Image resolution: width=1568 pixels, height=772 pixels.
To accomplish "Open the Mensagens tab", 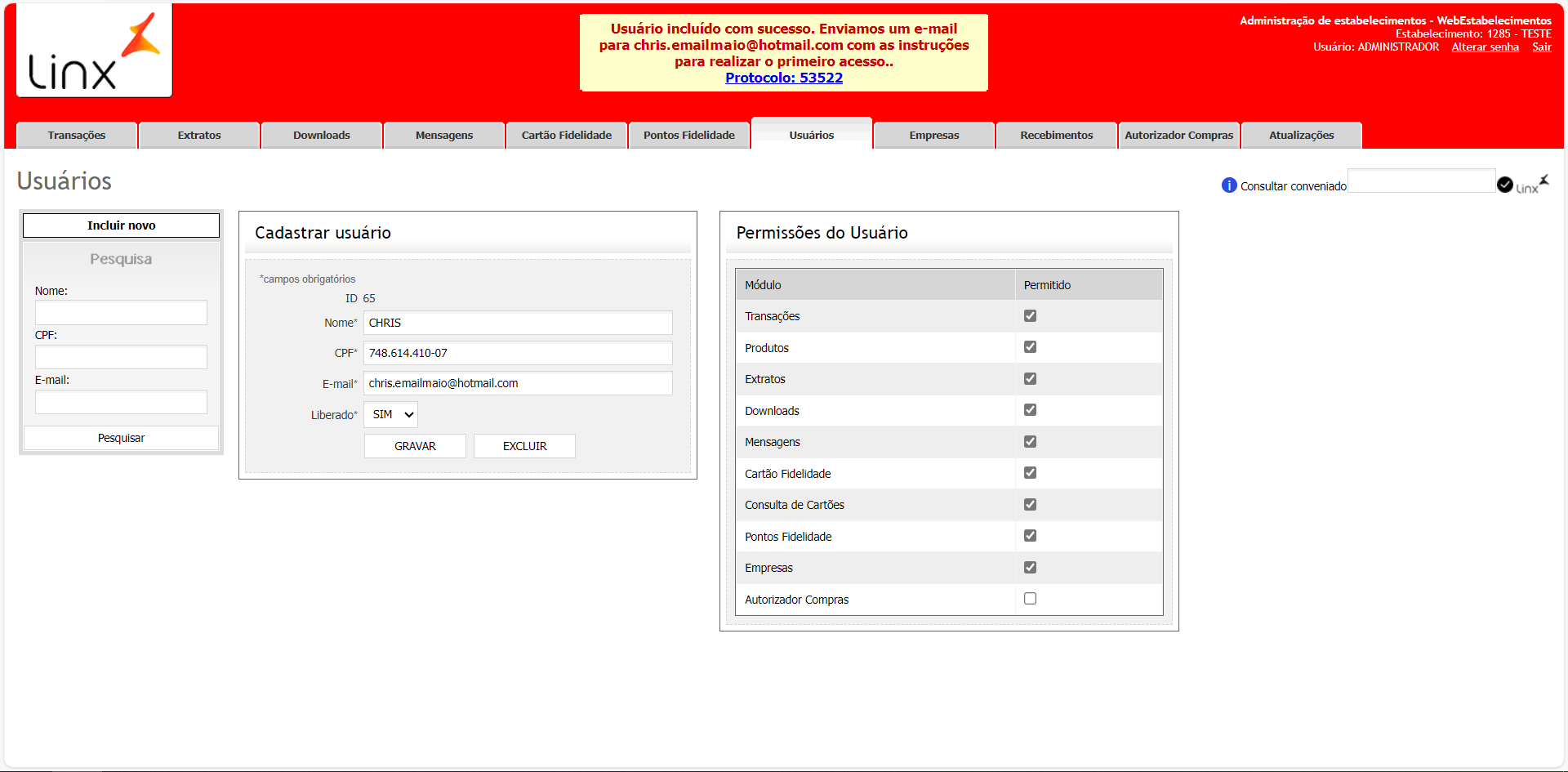I will click(444, 135).
